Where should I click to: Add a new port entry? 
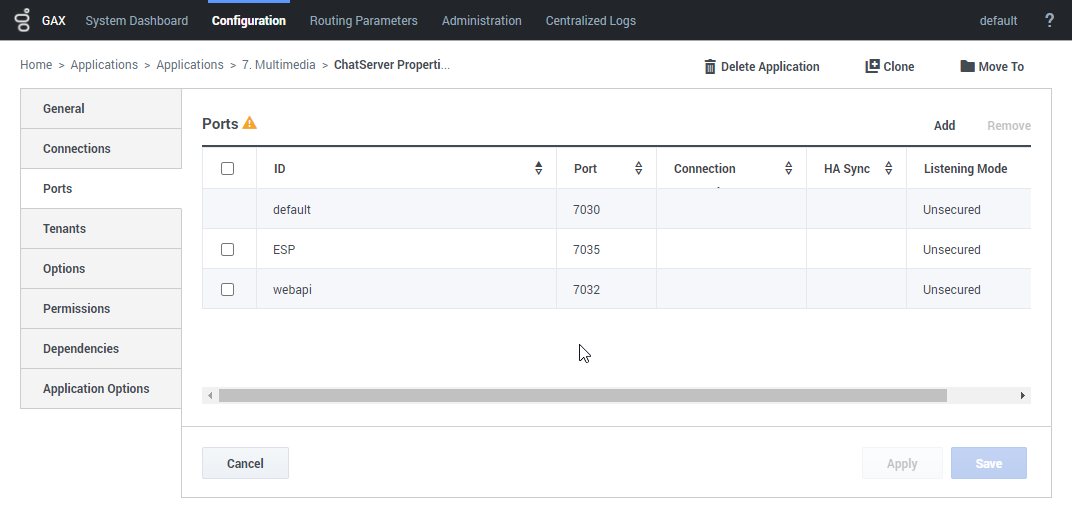pyautogui.click(x=944, y=125)
